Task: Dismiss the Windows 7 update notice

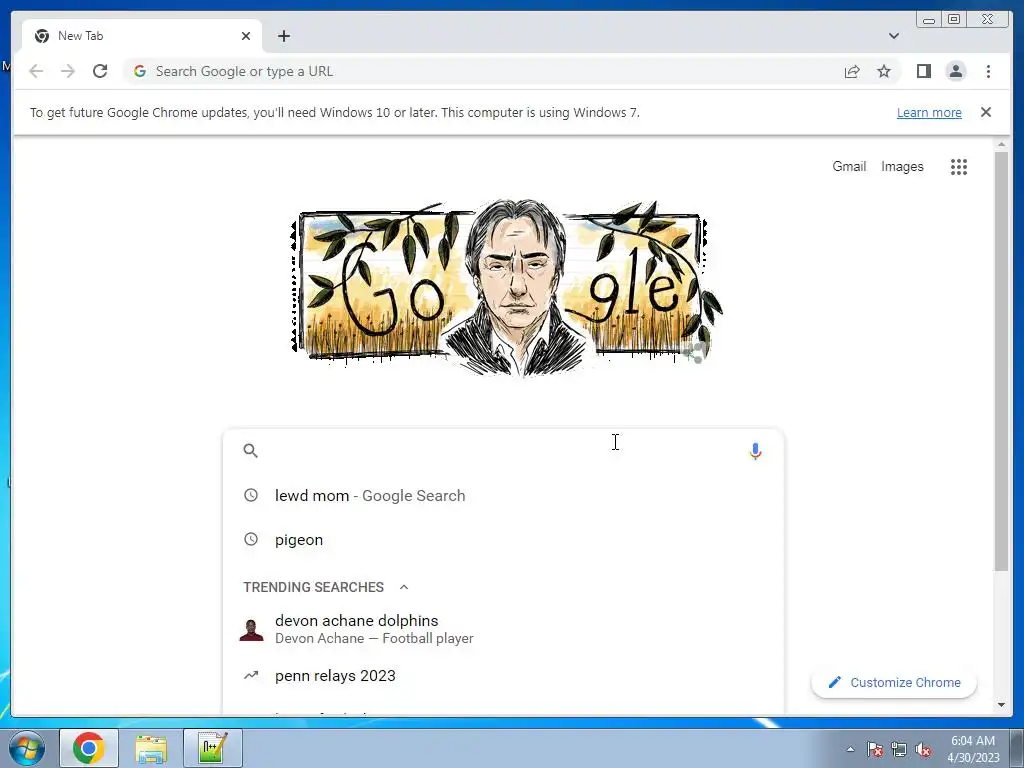Action: tap(985, 112)
